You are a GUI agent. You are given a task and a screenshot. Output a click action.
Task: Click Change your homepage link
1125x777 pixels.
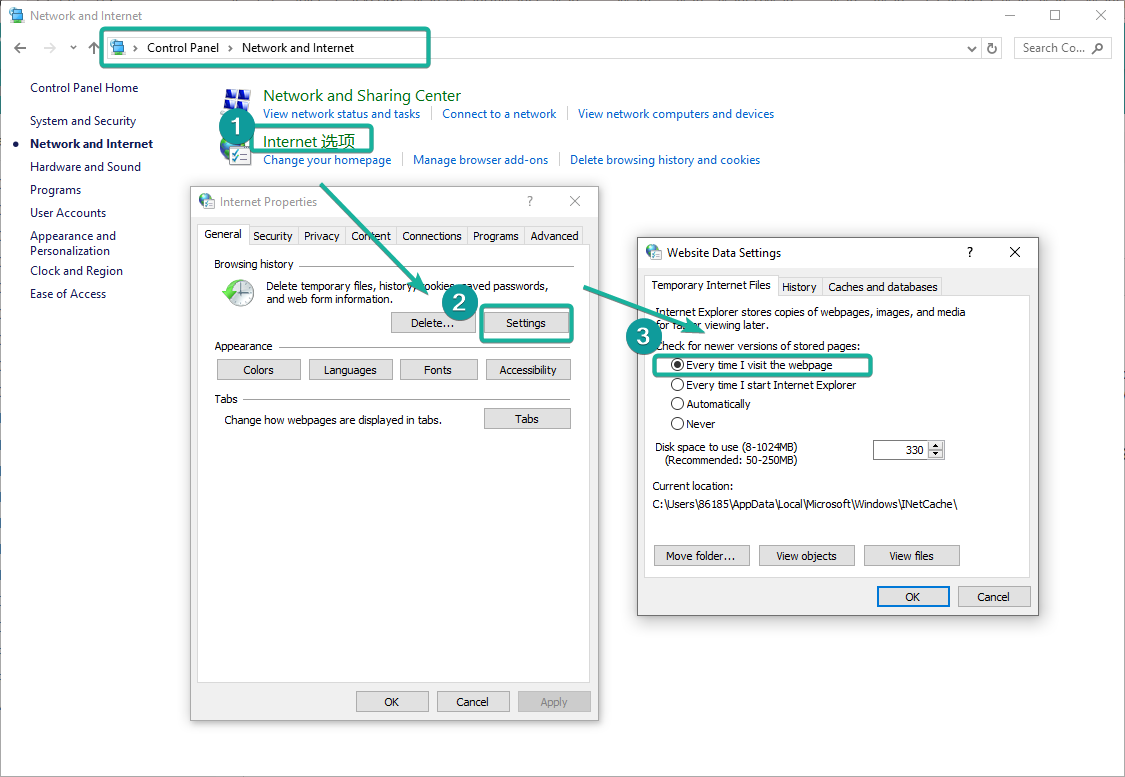[x=327, y=160]
